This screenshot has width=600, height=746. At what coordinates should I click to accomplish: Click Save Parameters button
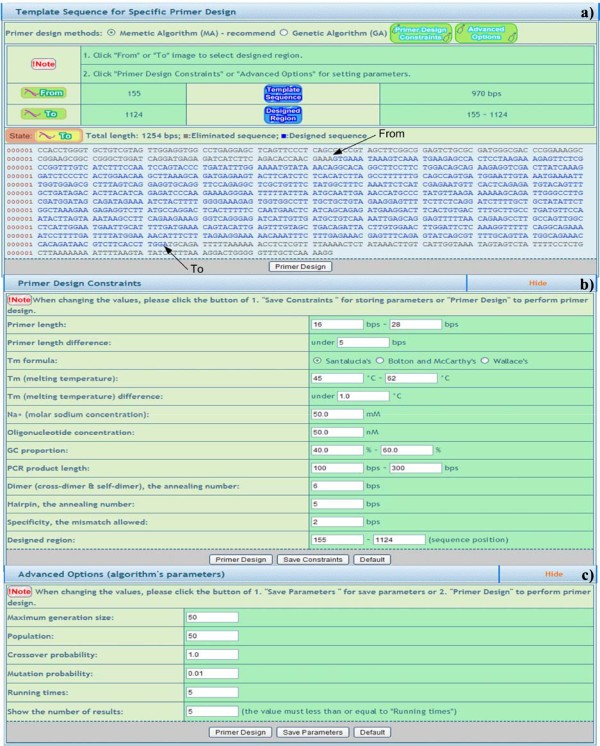(313, 732)
